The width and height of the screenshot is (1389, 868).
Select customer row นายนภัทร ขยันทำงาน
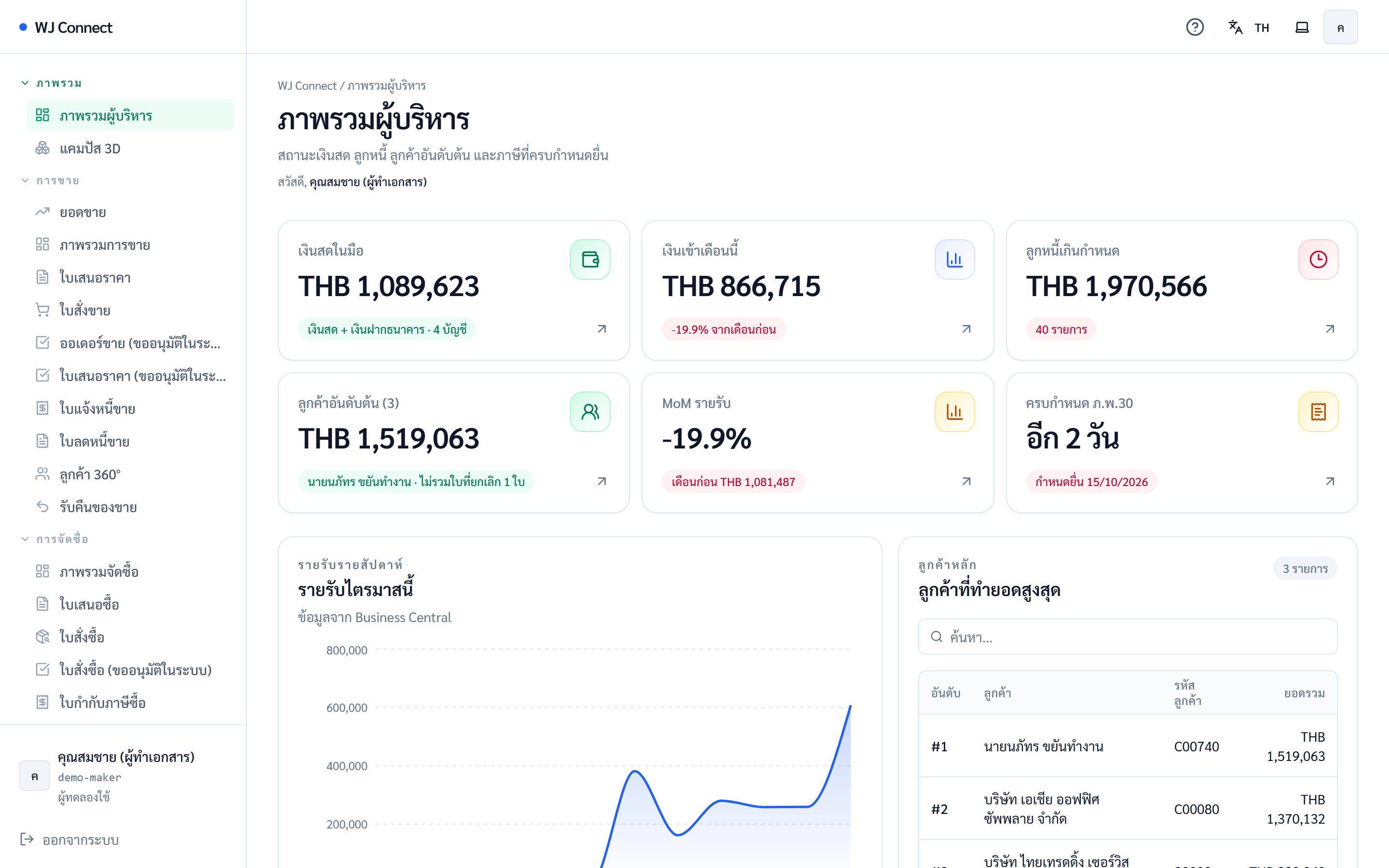coord(1127,746)
